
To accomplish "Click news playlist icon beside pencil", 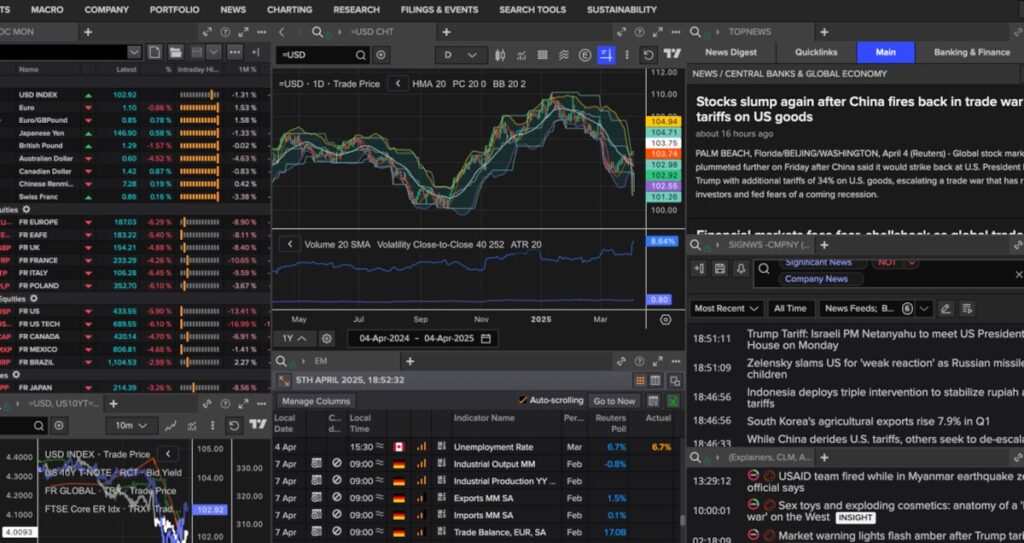I will tap(967, 308).
